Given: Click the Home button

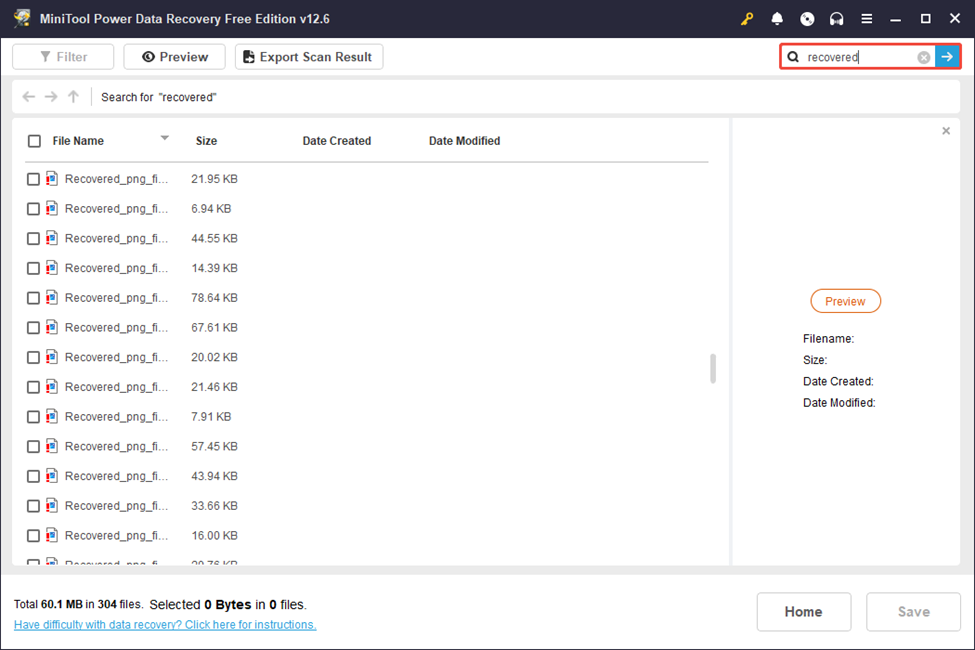Looking at the screenshot, I should point(803,612).
